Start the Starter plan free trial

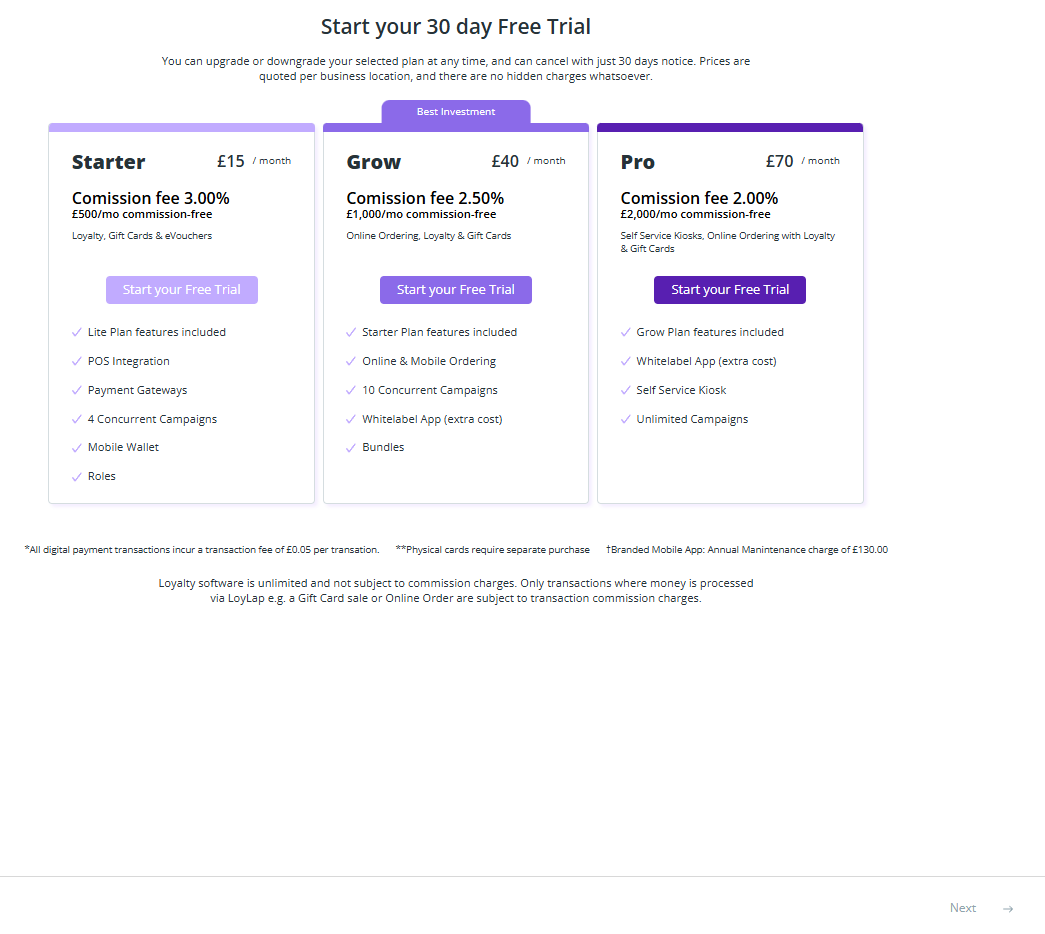tap(182, 290)
